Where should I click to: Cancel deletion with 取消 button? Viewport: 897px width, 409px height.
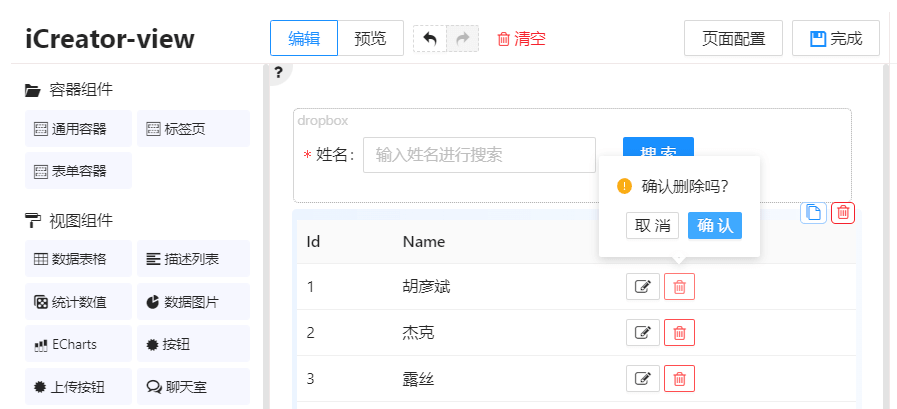point(652,226)
